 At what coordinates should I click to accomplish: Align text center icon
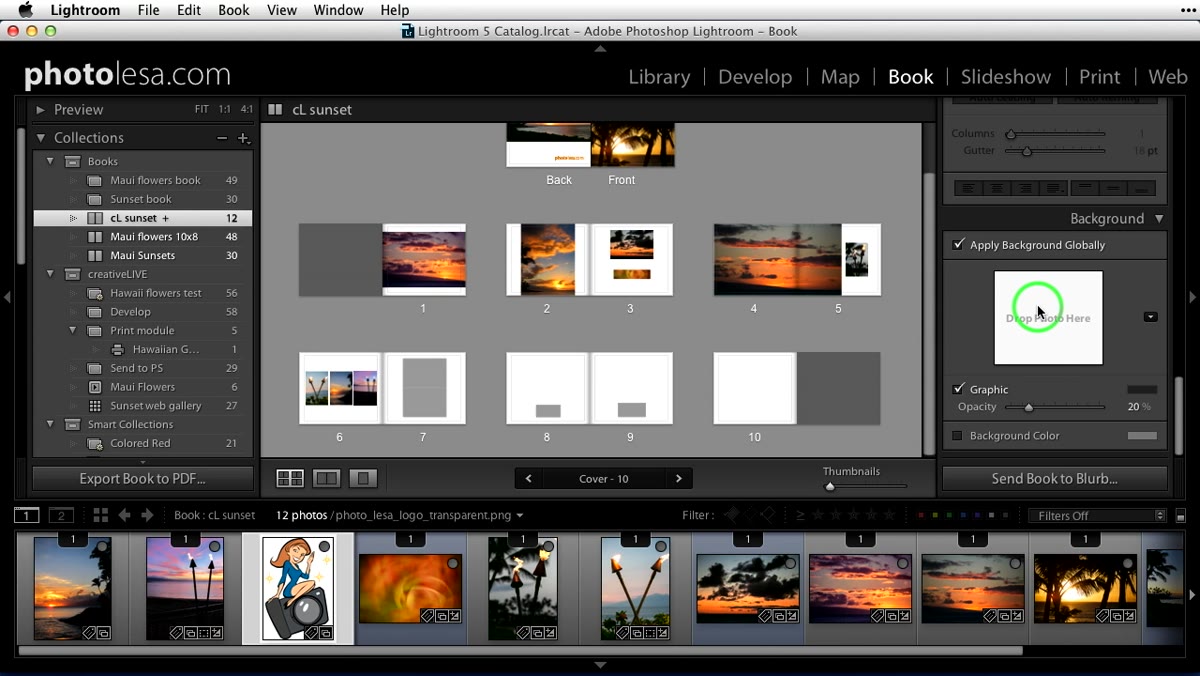coord(996,188)
